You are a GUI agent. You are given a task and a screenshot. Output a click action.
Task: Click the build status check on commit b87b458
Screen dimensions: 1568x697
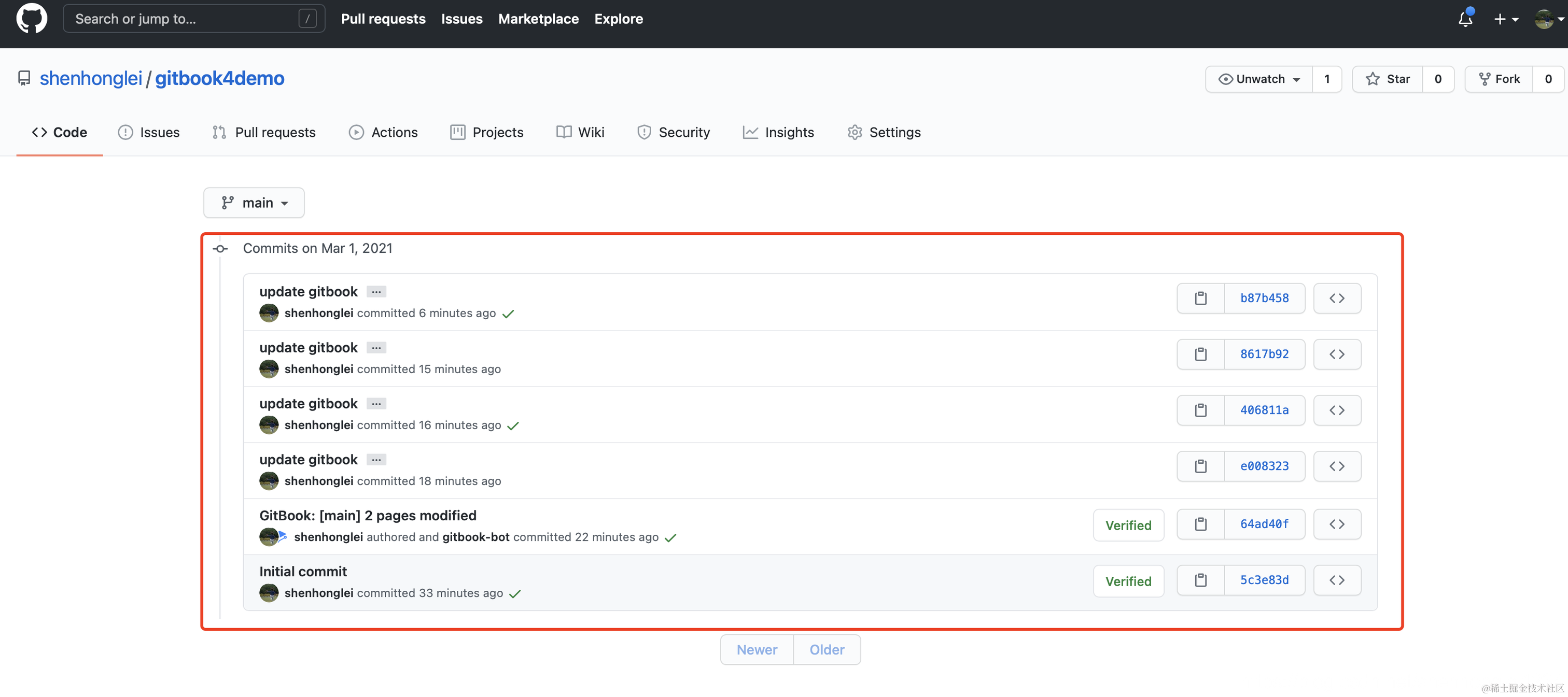pos(508,314)
